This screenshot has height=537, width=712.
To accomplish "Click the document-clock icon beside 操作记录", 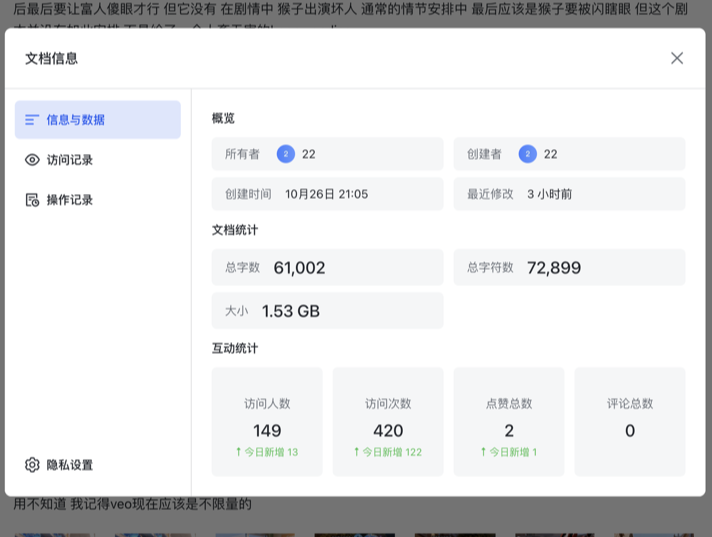I will (32, 200).
